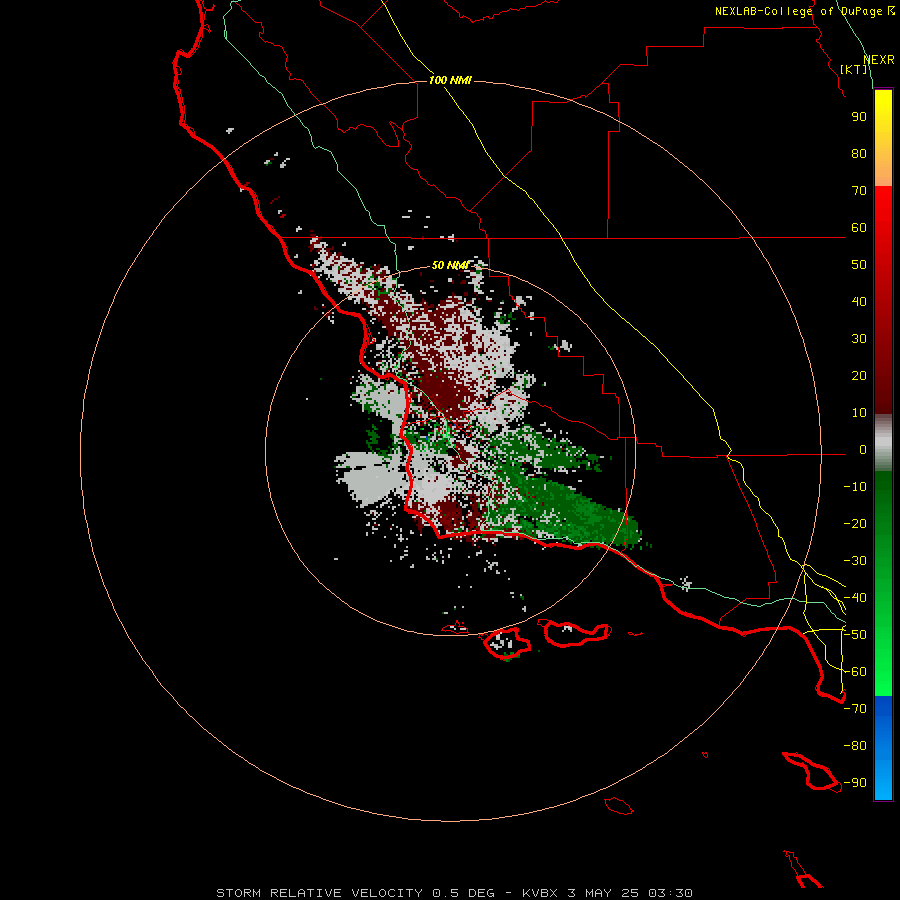Screen dimensions: 900x900
Task: Click the -30 value on the velocity scale
Action: coord(855,561)
